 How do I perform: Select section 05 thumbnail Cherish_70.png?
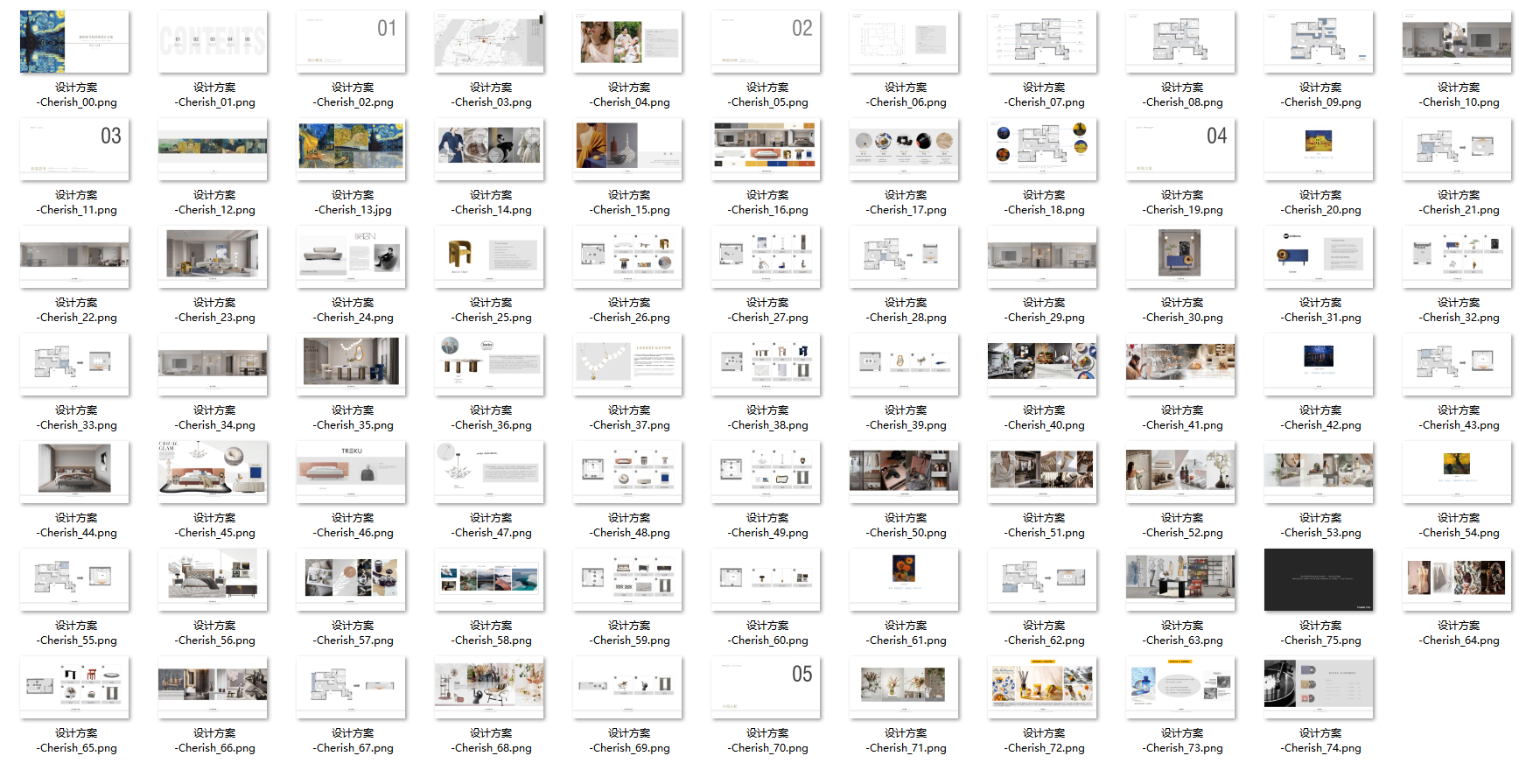click(766, 688)
